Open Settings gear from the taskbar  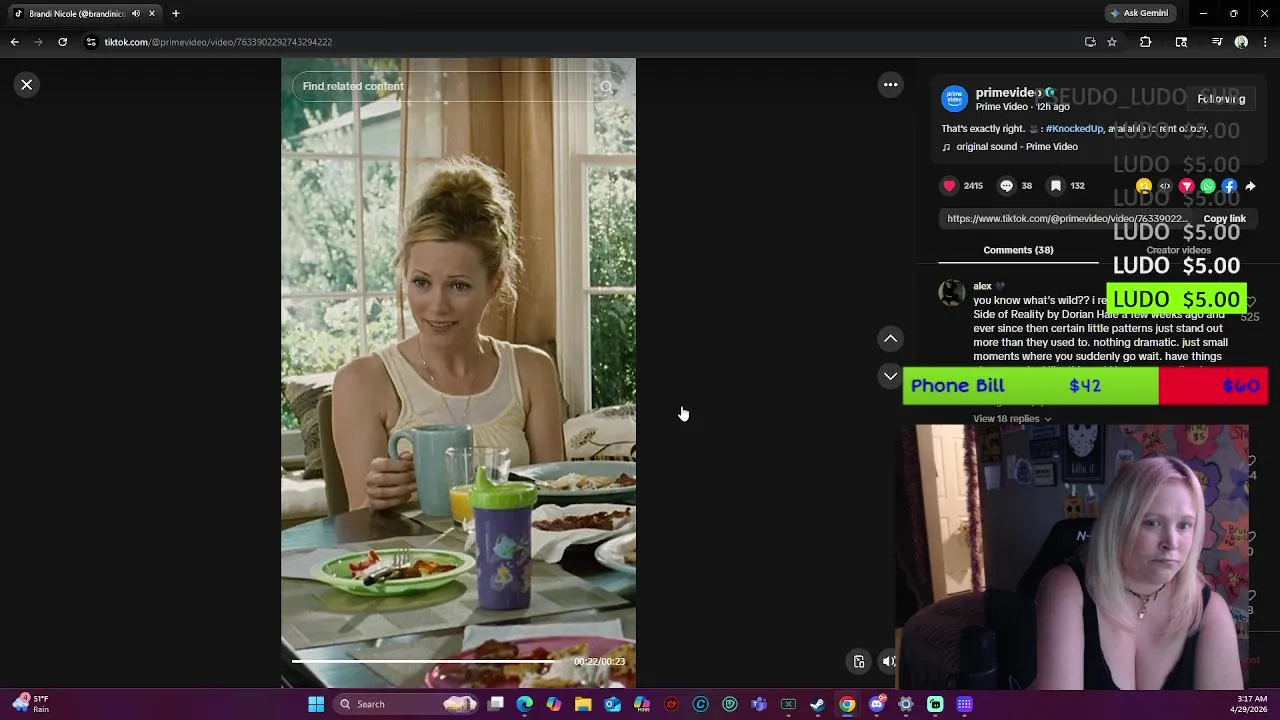click(906, 704)
